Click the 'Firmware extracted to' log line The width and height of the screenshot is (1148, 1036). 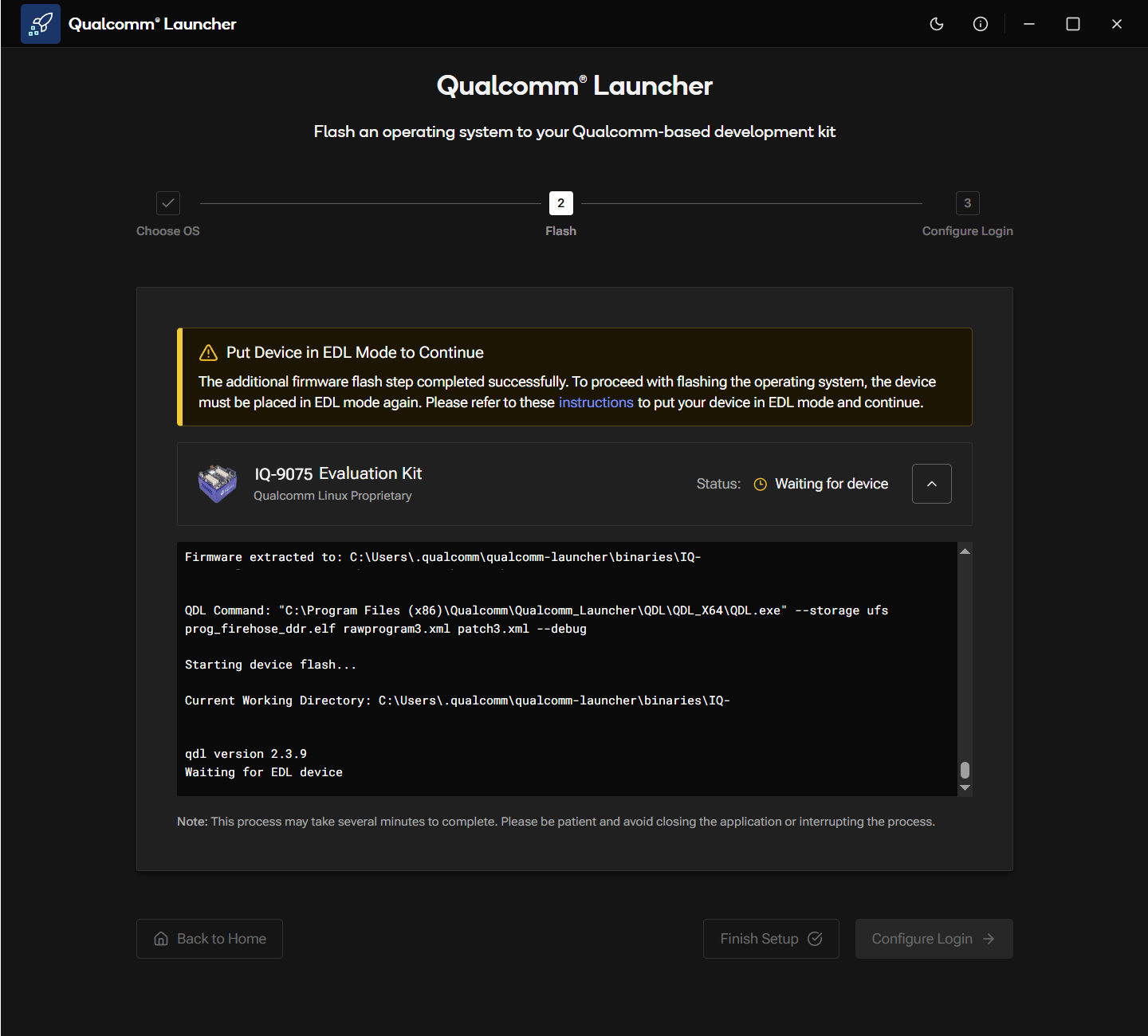point(443,557)
